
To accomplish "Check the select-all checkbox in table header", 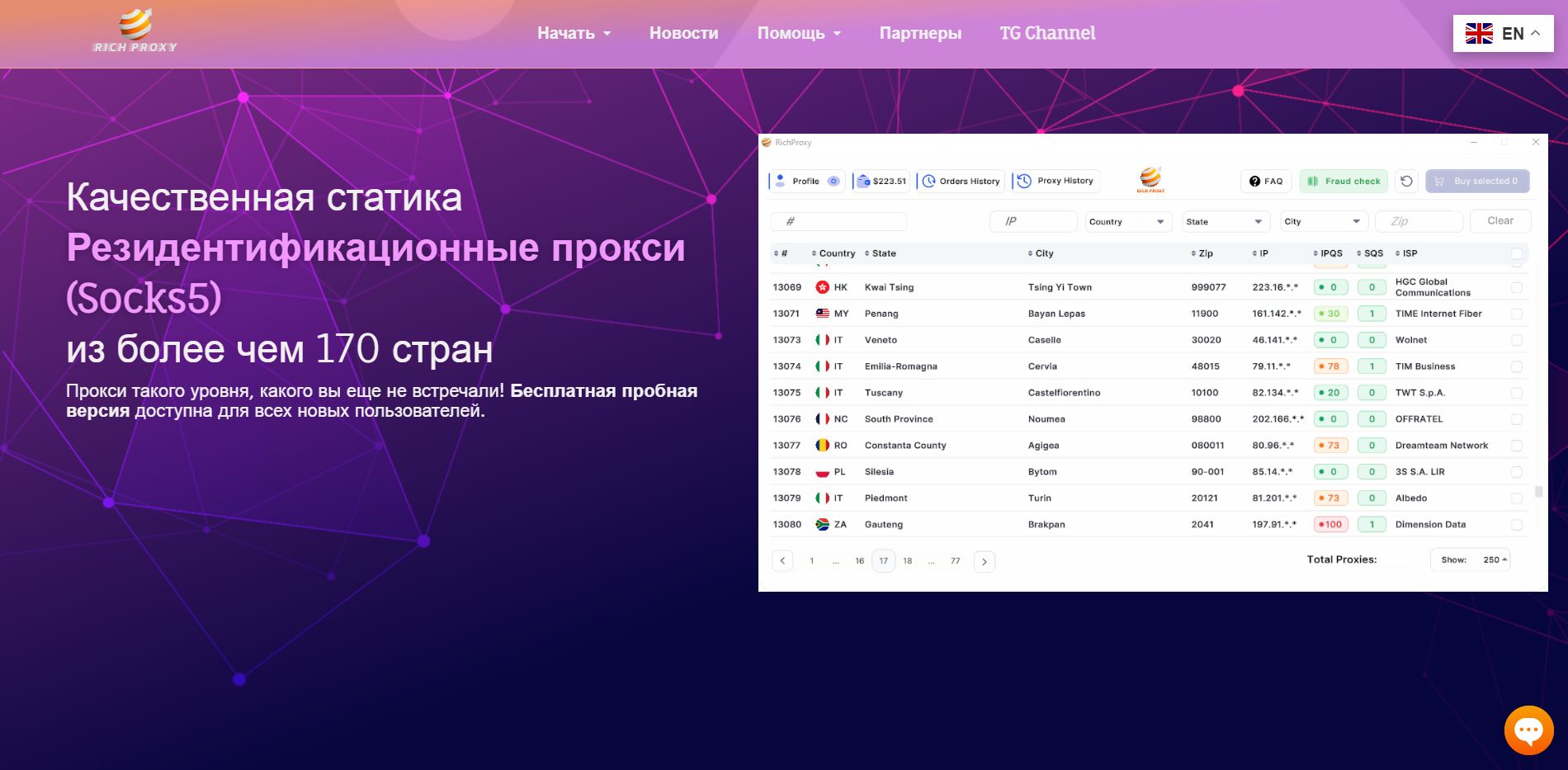I will coord(1517,253).
